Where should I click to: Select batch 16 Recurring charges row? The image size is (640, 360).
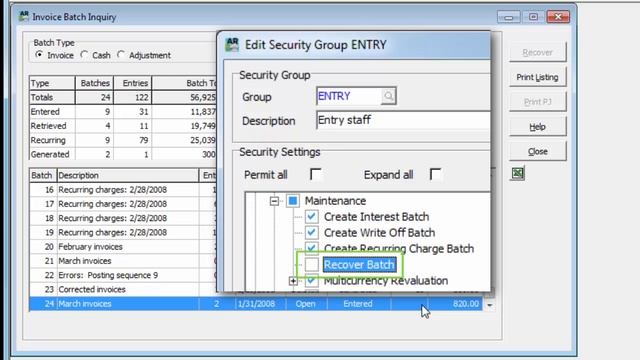123,189
